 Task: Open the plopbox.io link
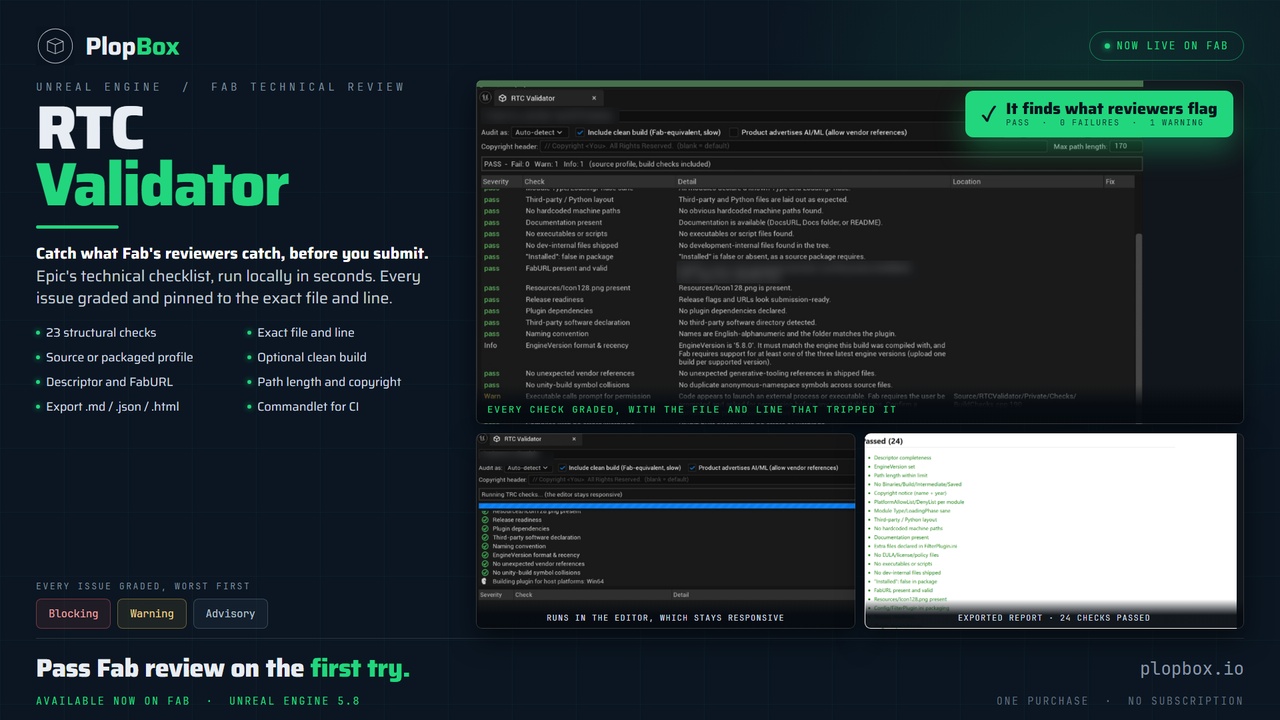point(1192,669)
